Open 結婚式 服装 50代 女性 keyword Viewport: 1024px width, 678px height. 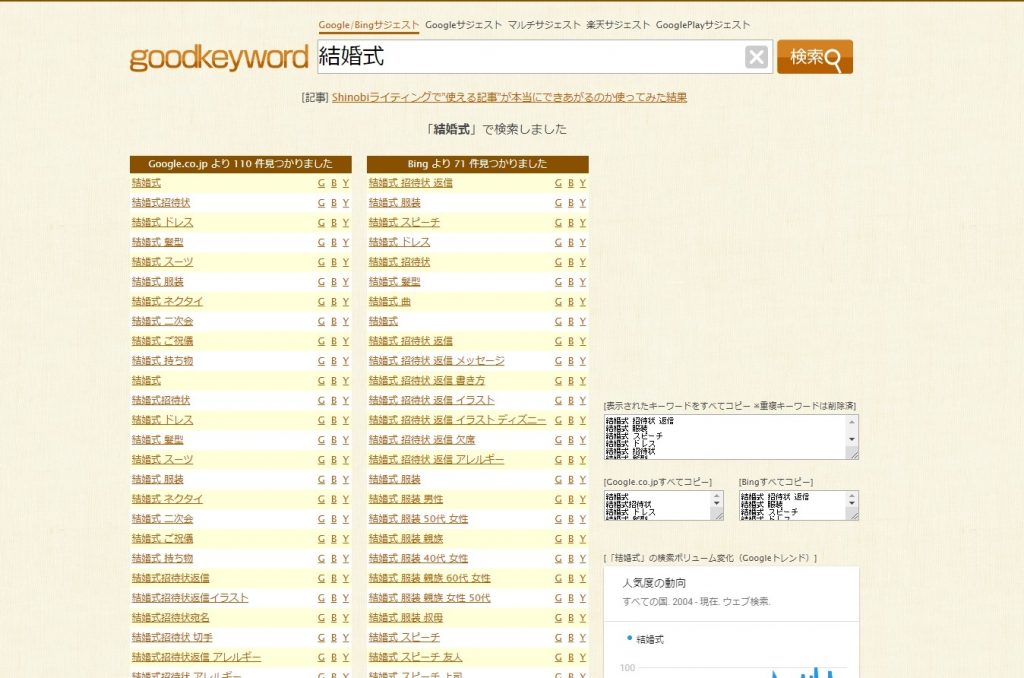(x=418, y=519)
